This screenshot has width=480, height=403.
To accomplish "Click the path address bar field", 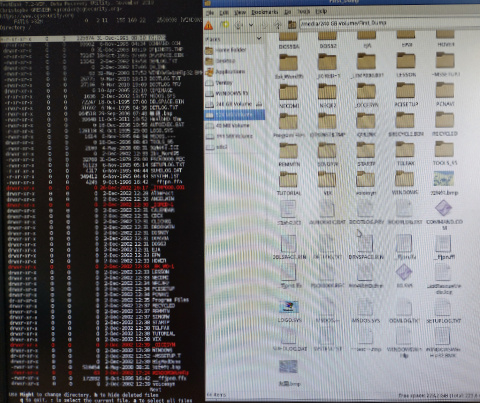I will pyautogui.click(x=388, y=23).
